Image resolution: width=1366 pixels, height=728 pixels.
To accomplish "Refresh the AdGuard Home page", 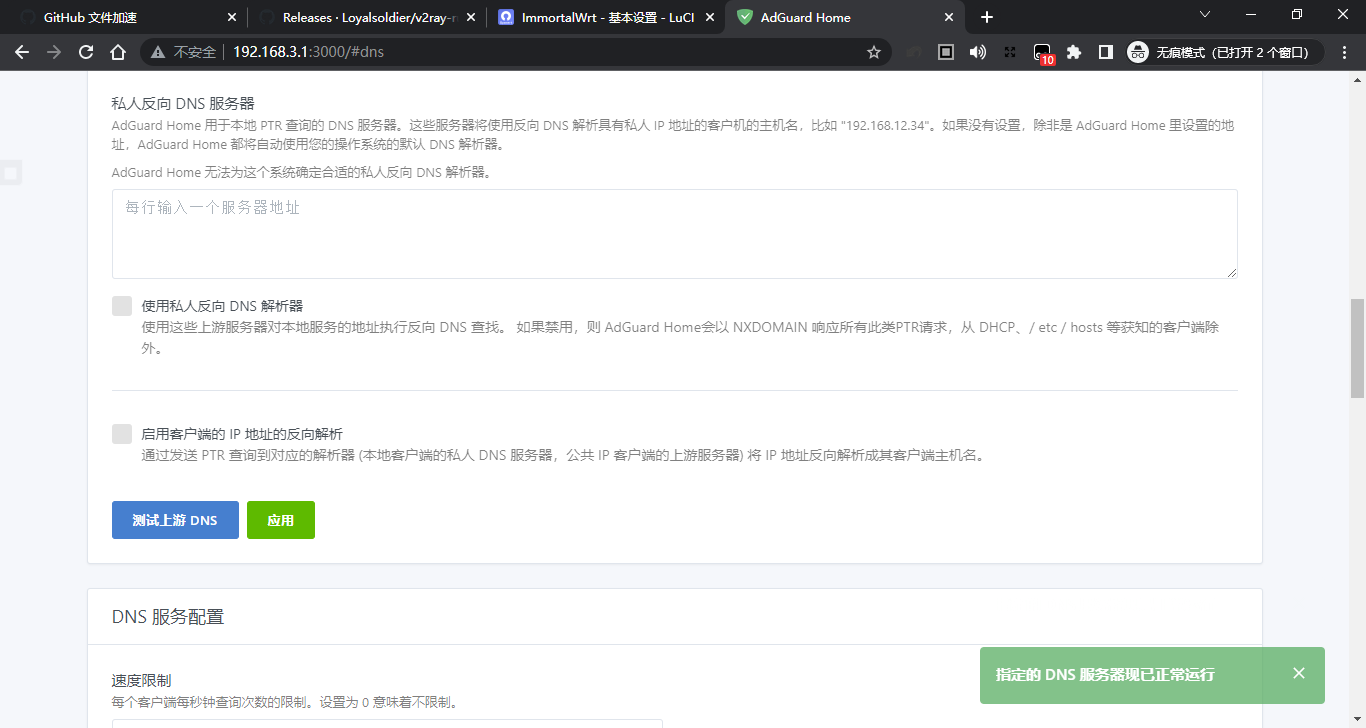I will coord(85,52).
